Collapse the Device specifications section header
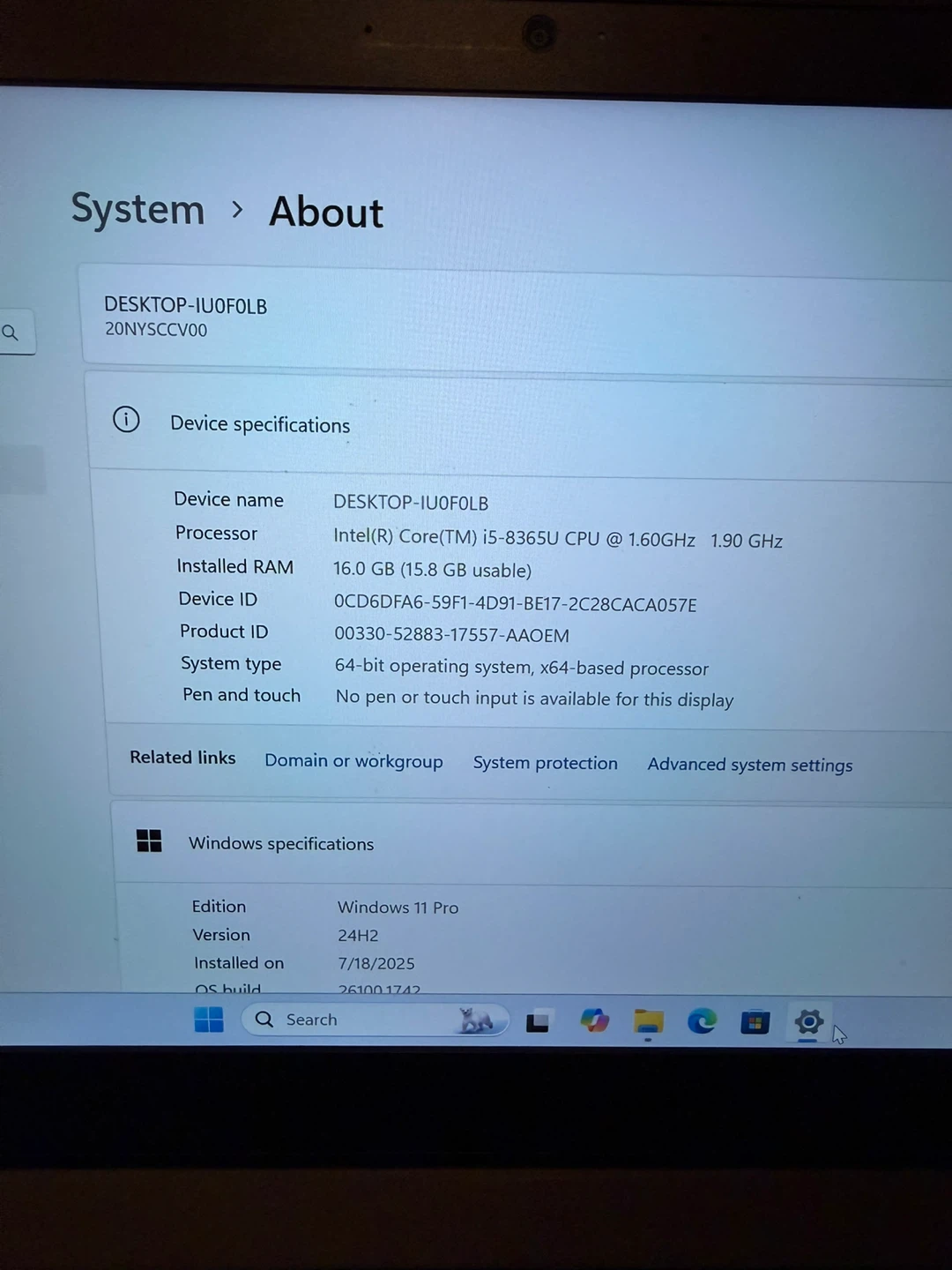This screenshot has height=1270, width=952. click(520, 425)
